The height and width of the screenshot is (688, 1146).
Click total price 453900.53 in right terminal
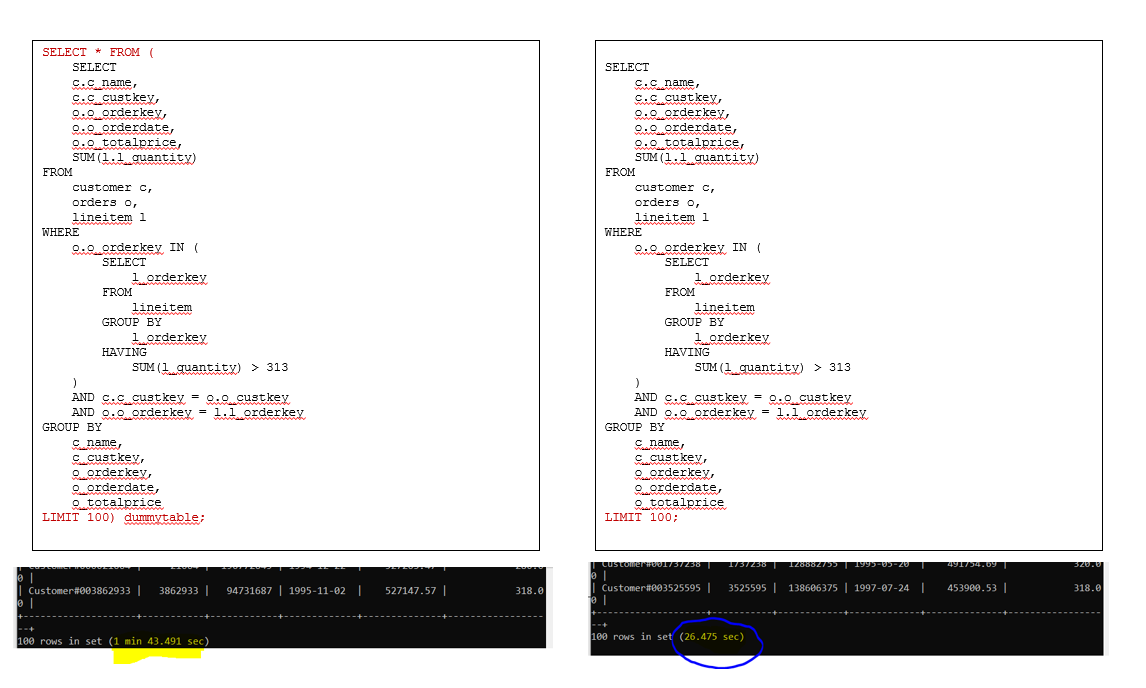pyautogui.click(x=977, y=588)
